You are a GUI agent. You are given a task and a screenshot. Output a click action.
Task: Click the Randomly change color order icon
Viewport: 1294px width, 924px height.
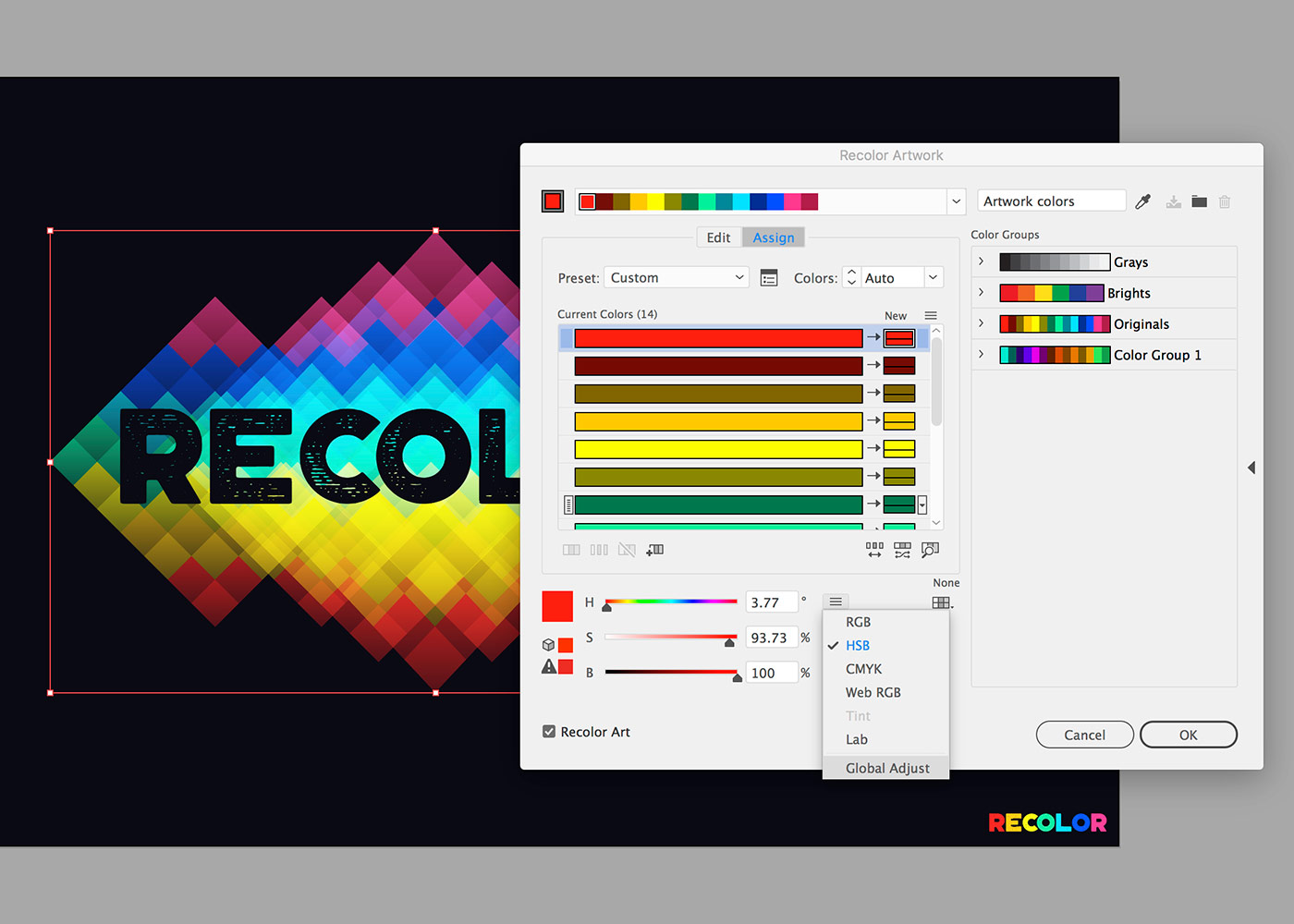pyautogui.click(x=874, y=550)
